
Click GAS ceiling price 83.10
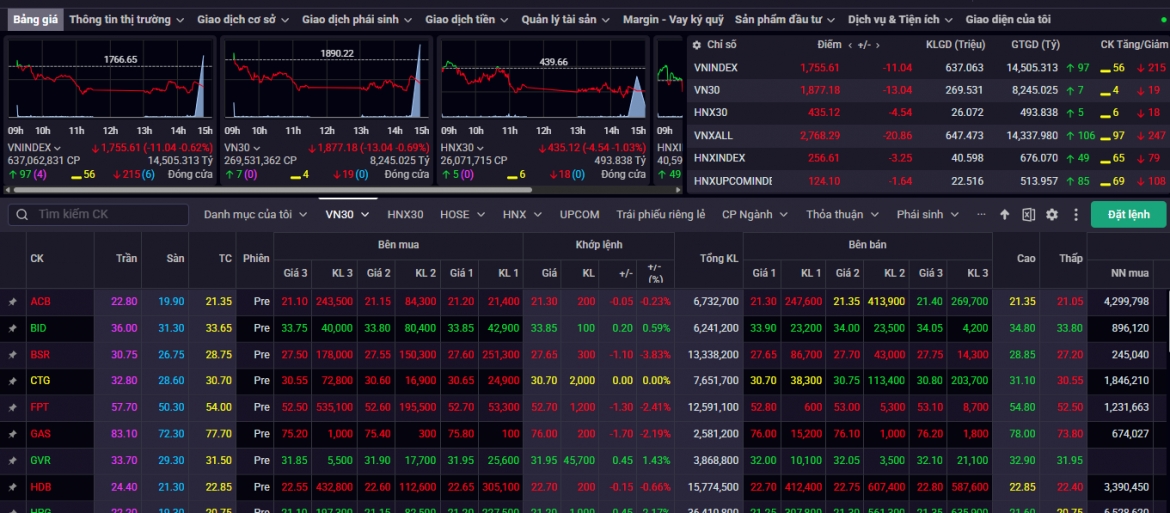tap(125, 434)
